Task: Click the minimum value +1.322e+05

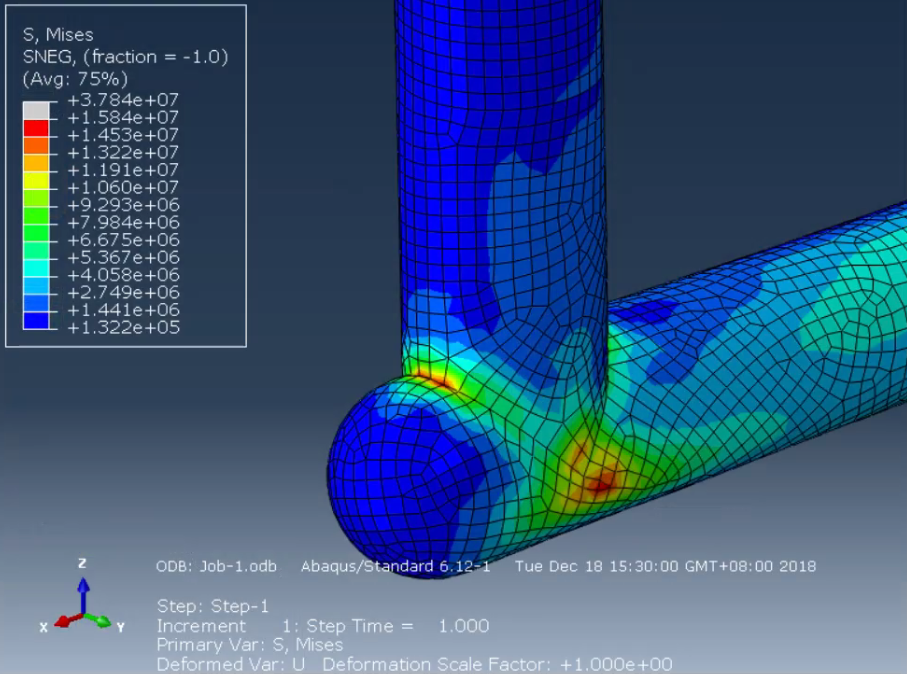Action: click(123, 327)
